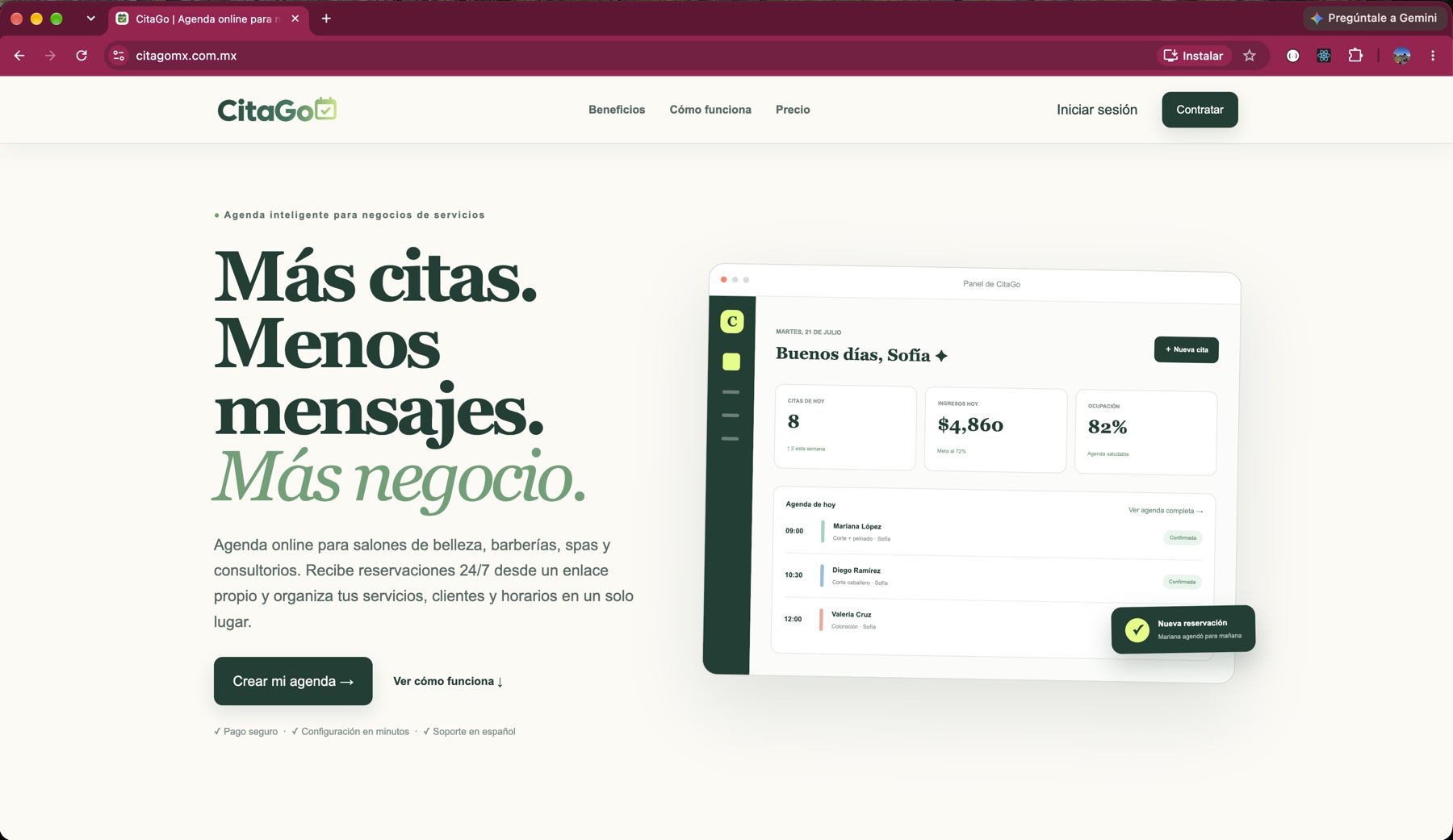Click Ver agenda completa link
1453x840 pixels.
coord(1166,510)
